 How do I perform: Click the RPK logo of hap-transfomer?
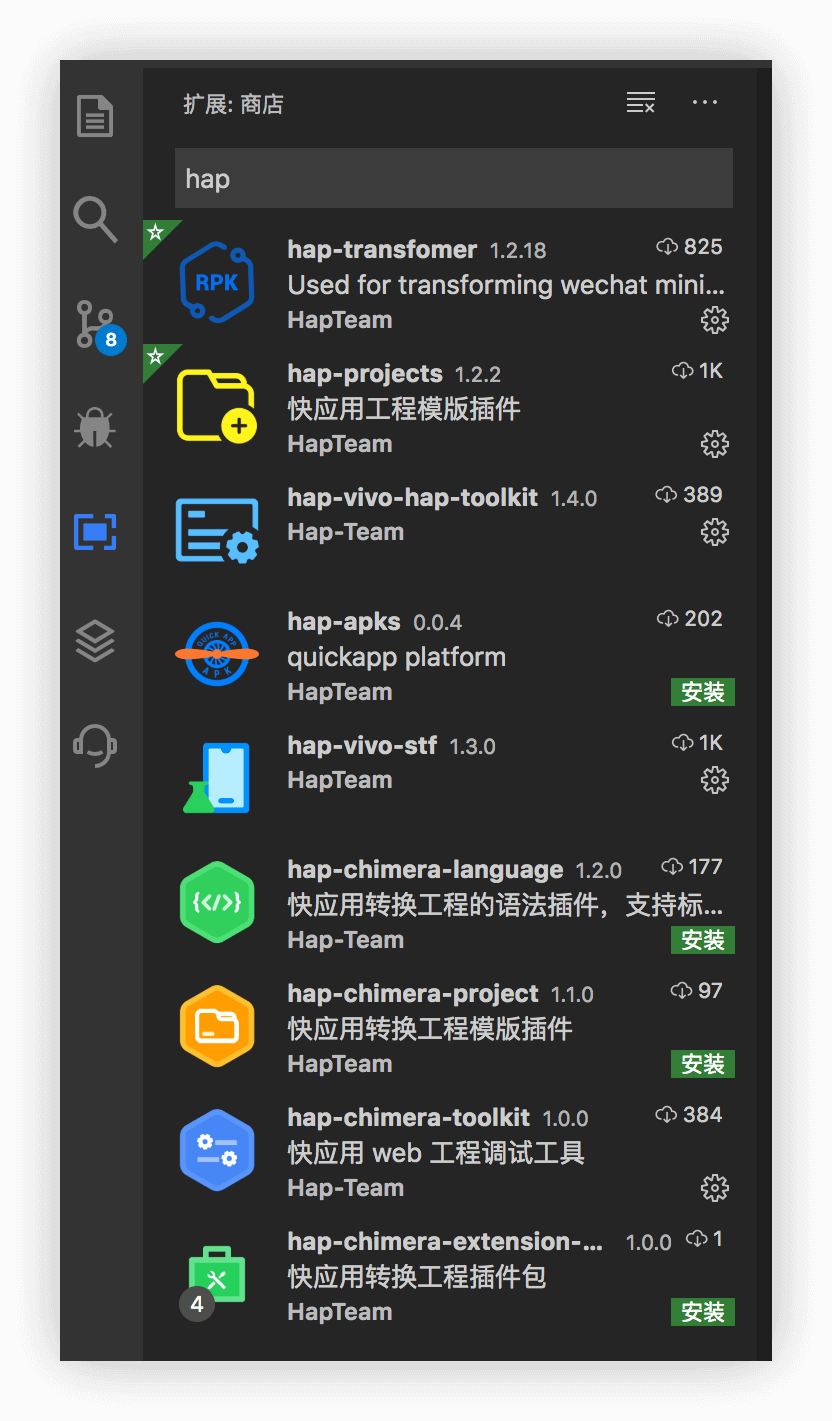click(217, 281)
